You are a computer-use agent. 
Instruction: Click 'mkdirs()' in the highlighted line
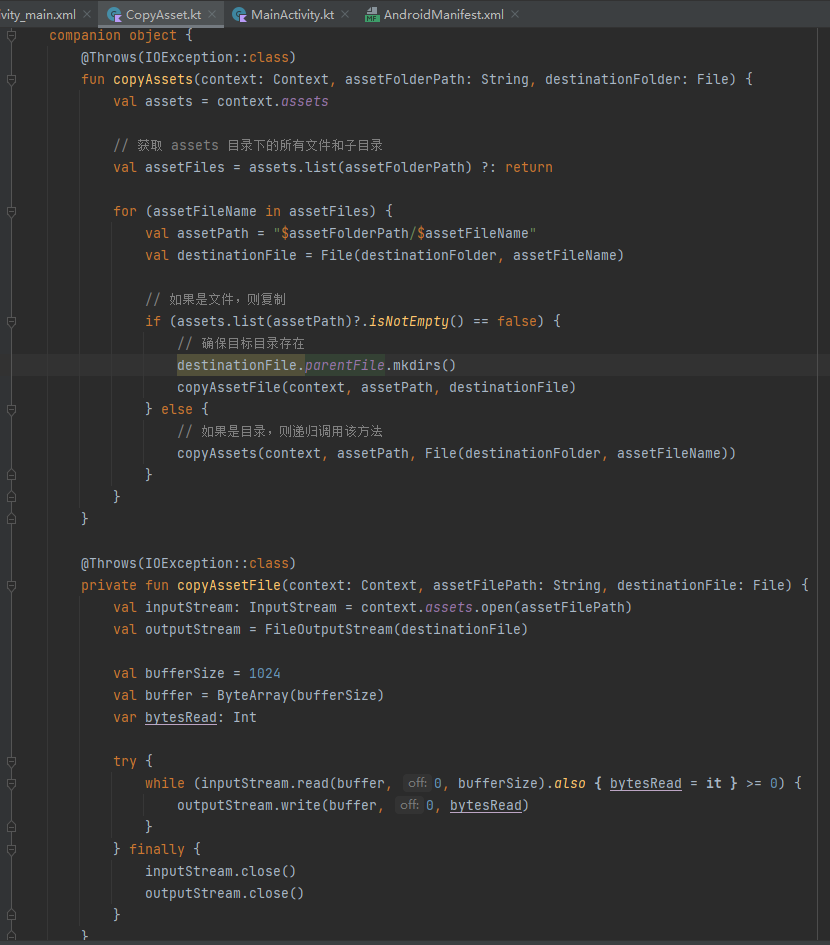(x=424, y=365)
